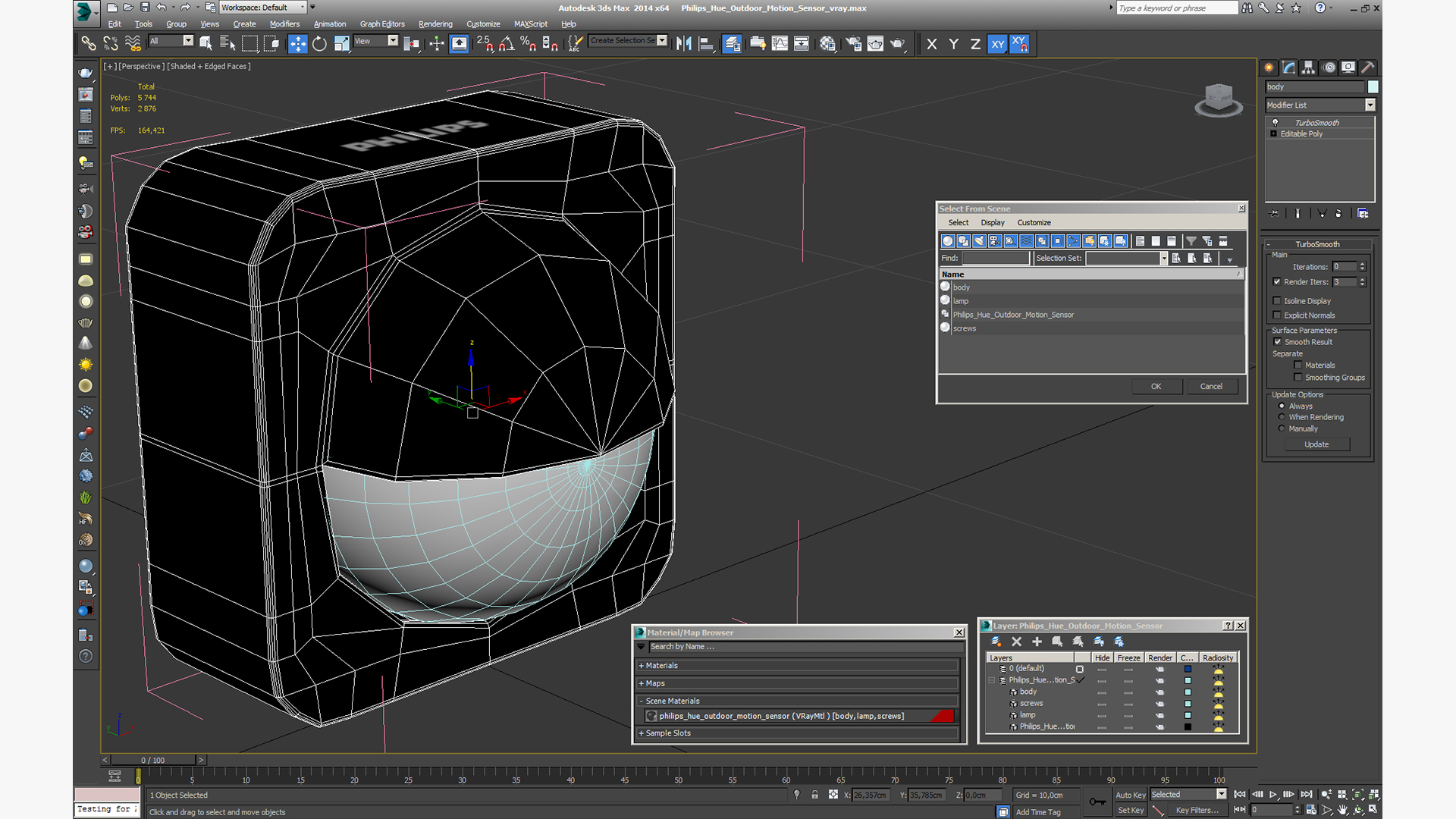Click Create New Layer icon in Layer dialog
Screen dimensions: 1456x819
pyautogui.click(x=996, y=642)
